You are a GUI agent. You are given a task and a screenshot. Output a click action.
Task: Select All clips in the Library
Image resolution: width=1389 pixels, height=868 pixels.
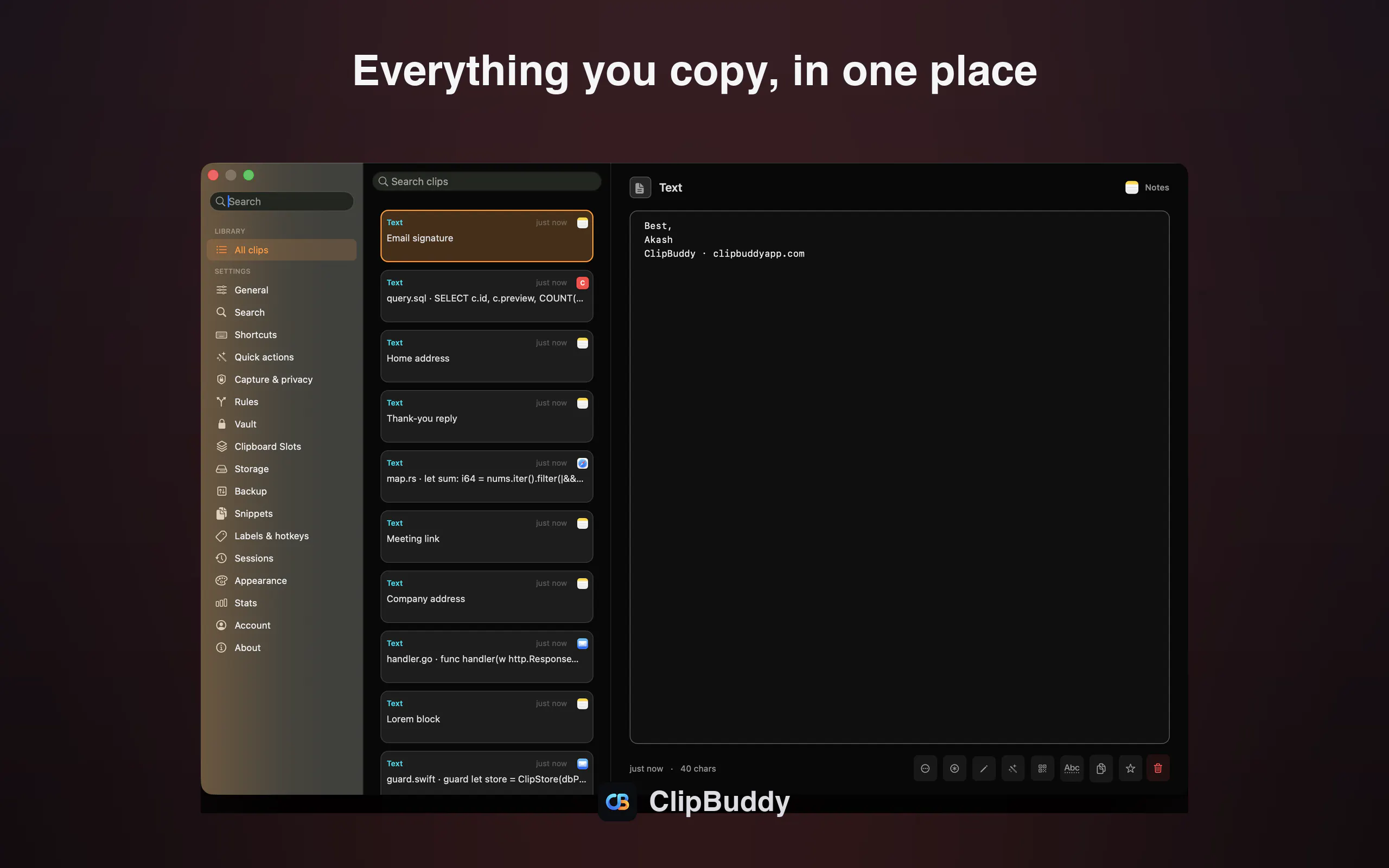[x=281, y=250]
